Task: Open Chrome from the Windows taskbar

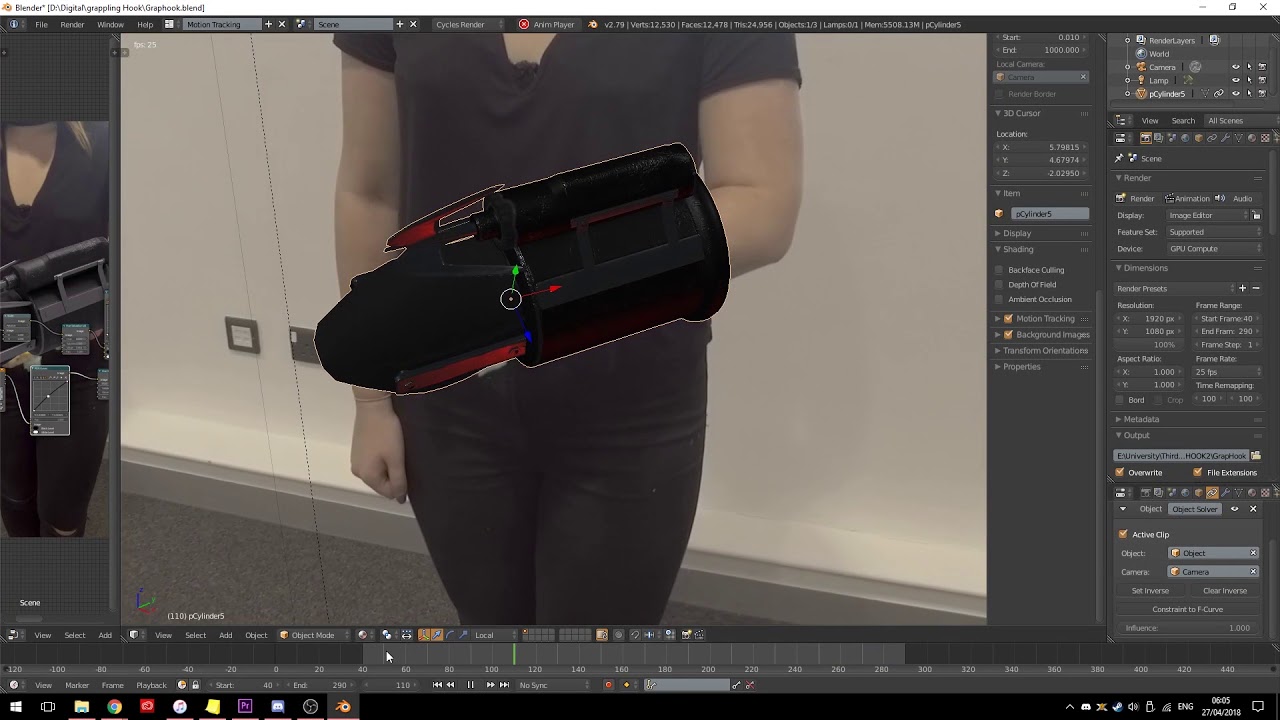Action: tap(115, 707)
